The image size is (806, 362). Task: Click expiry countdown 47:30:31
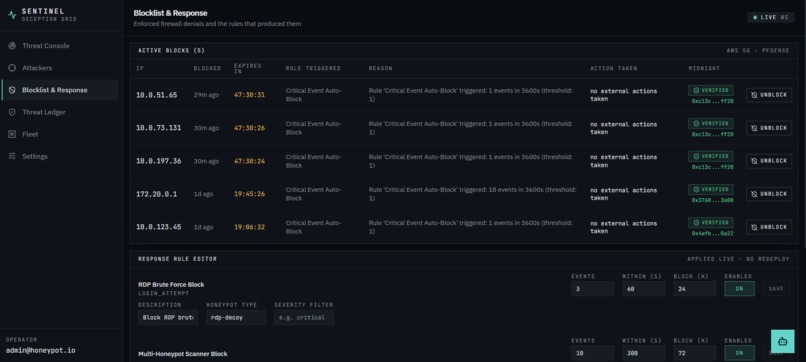click(249, 95)
